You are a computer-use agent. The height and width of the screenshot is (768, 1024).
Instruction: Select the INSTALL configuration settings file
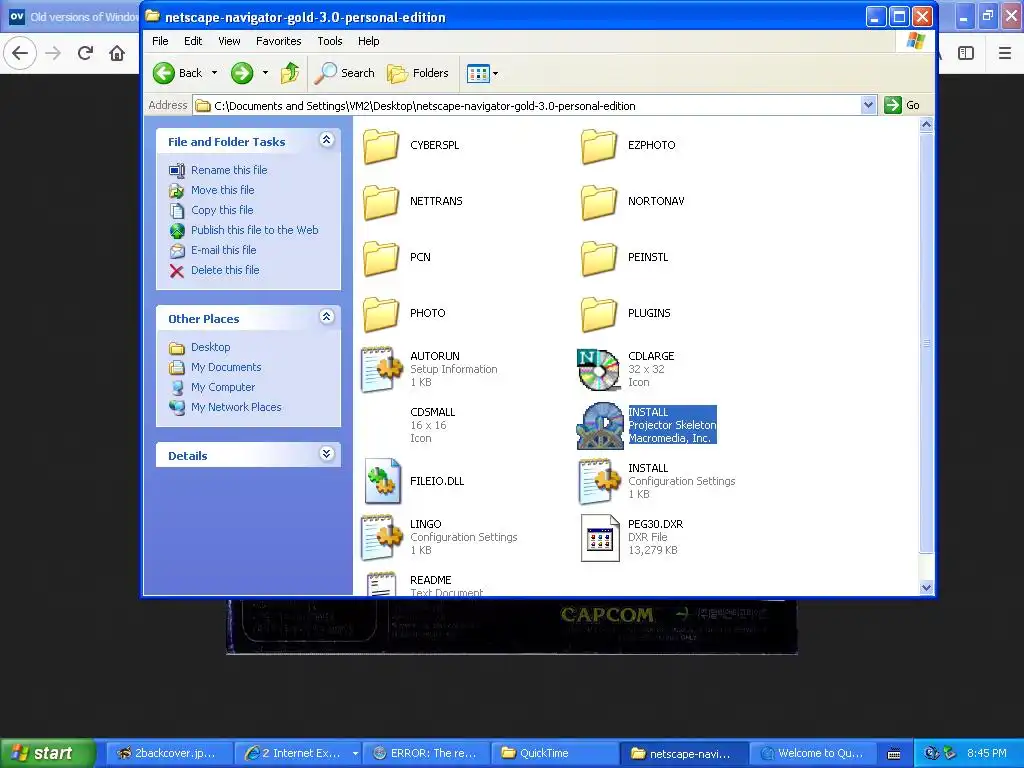coord(599,481)
